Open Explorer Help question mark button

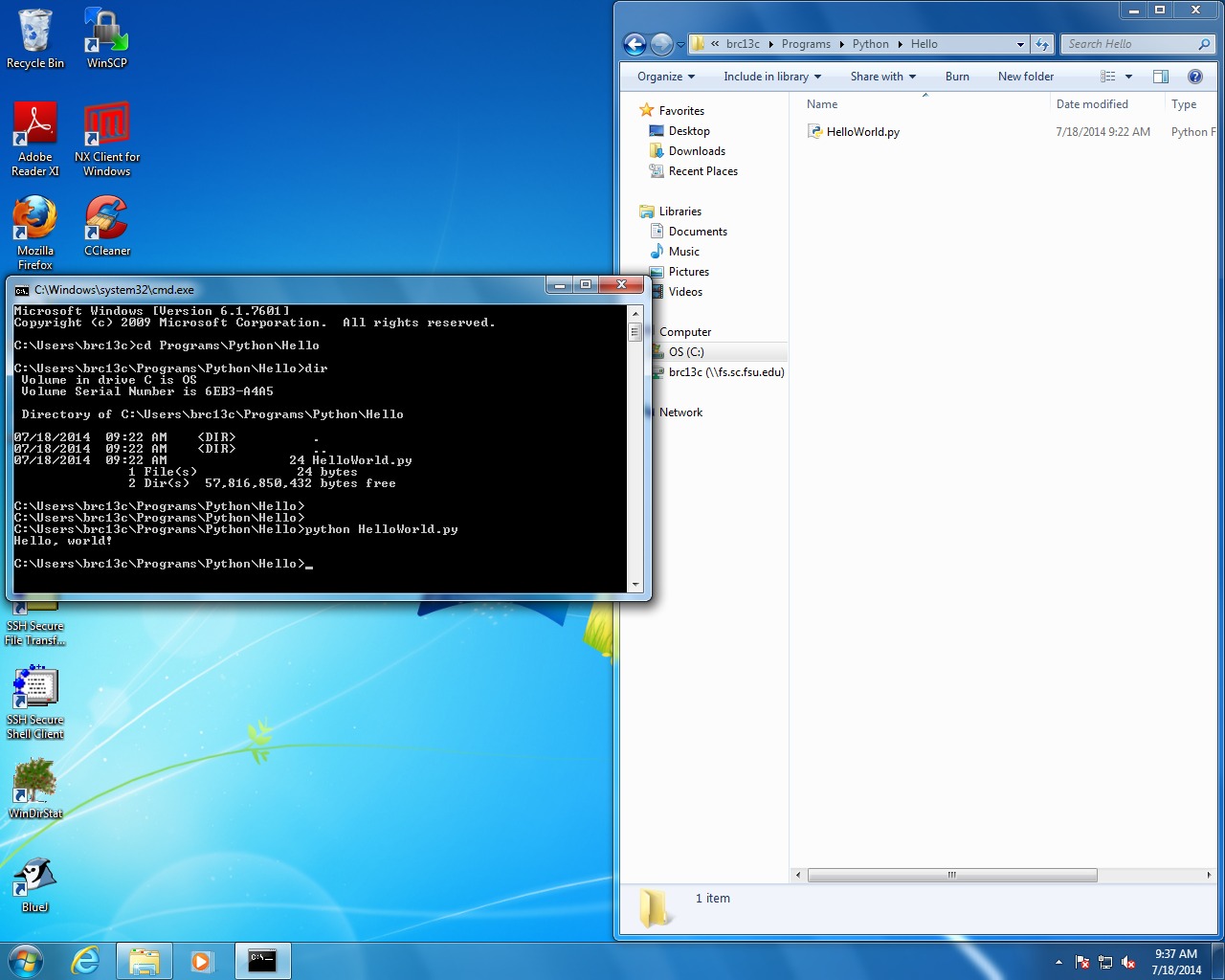(x=1195, y=77)
